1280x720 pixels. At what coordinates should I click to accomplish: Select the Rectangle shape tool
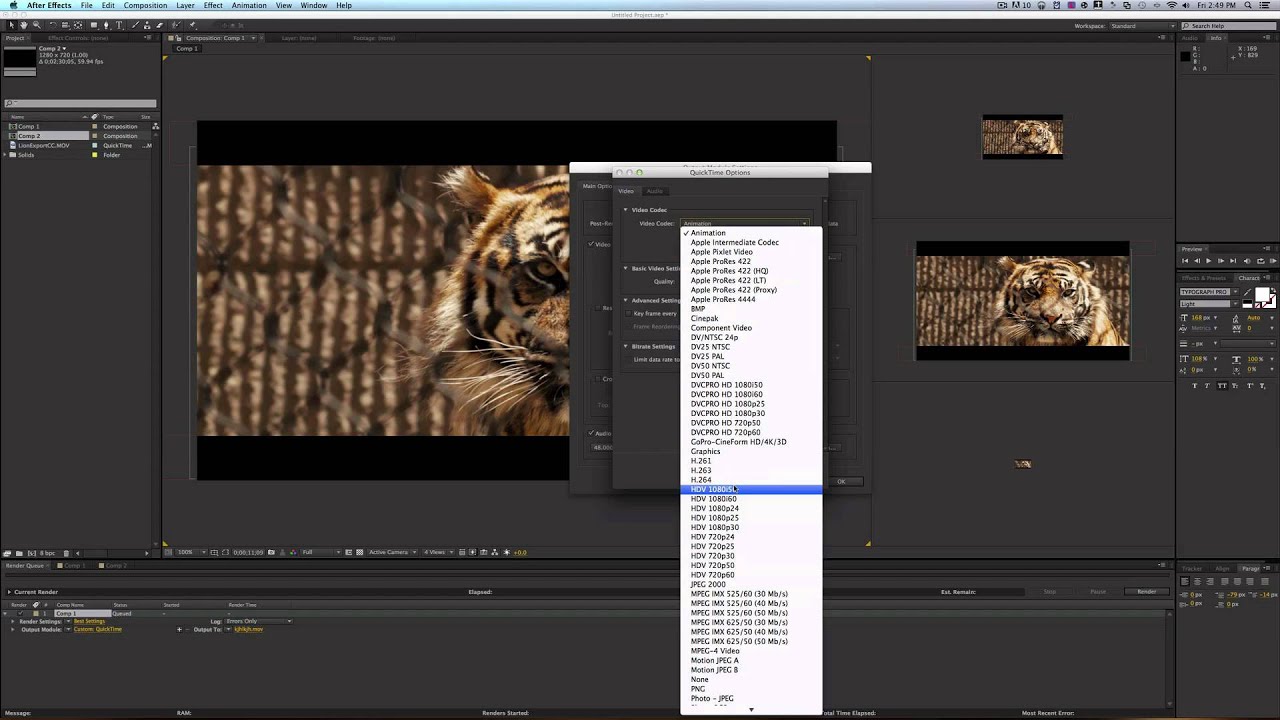pyautogui.click(x=94, y=25)
